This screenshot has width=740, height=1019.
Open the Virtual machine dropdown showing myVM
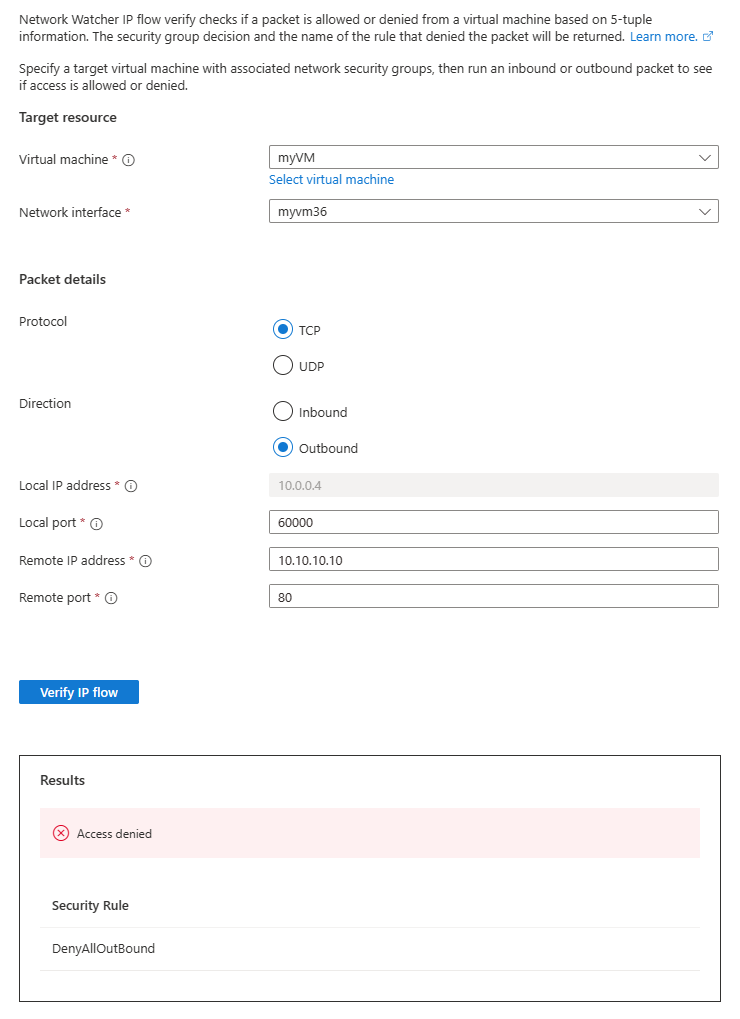[493, 158]
